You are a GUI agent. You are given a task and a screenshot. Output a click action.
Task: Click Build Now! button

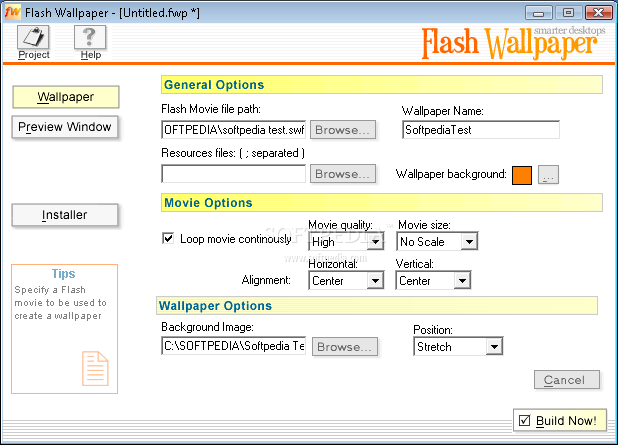pyautogui.click(x=560, y=421)
